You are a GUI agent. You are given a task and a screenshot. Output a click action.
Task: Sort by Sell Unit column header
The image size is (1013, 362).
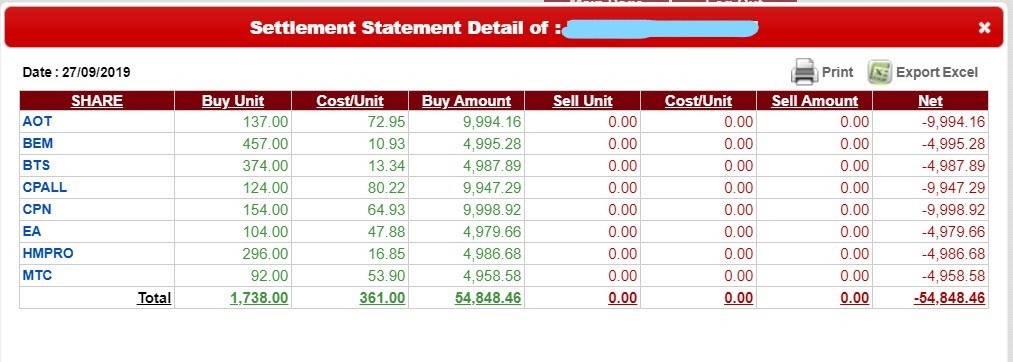point(583,101)
